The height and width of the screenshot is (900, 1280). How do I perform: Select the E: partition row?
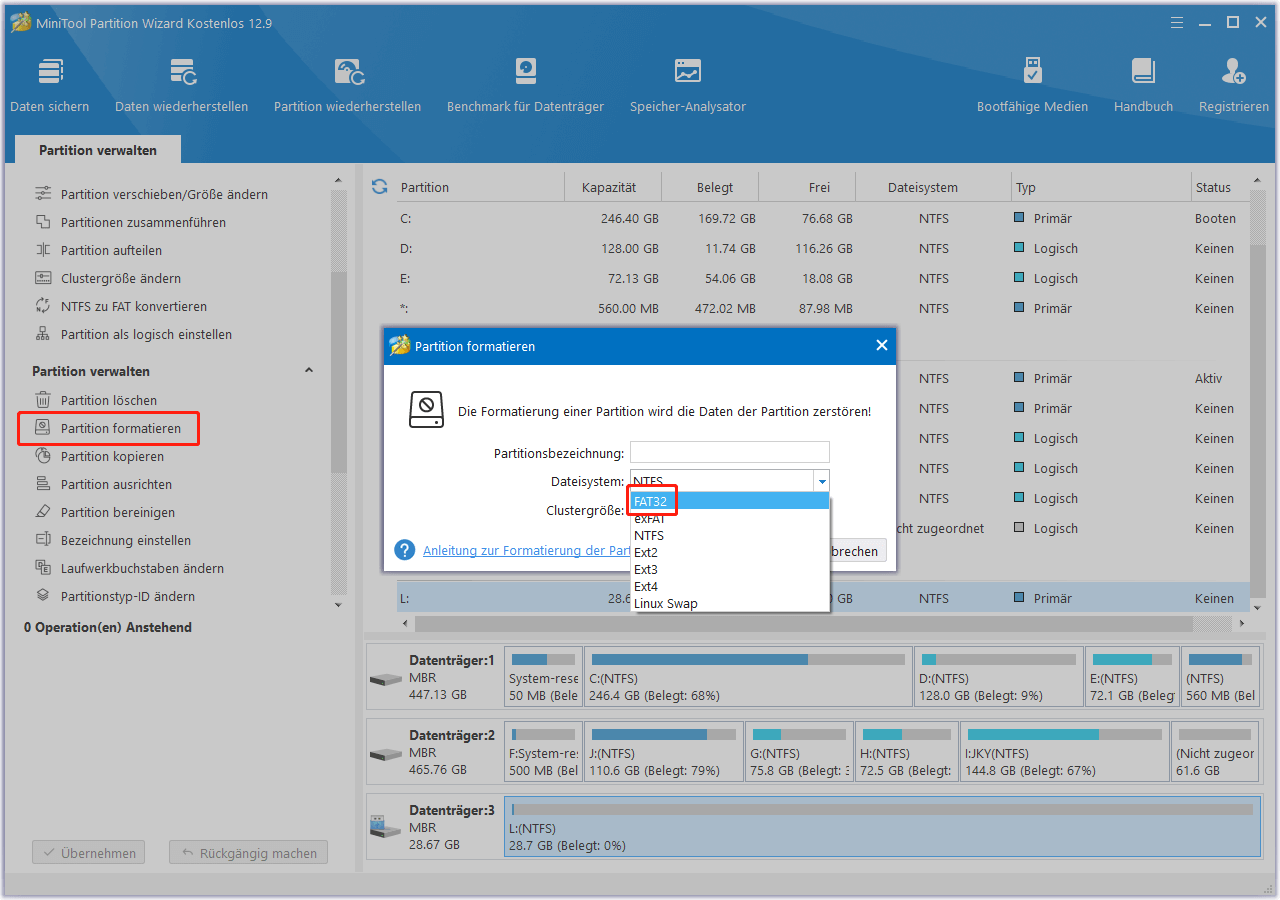pyautogui.click(x=823, y=278)
